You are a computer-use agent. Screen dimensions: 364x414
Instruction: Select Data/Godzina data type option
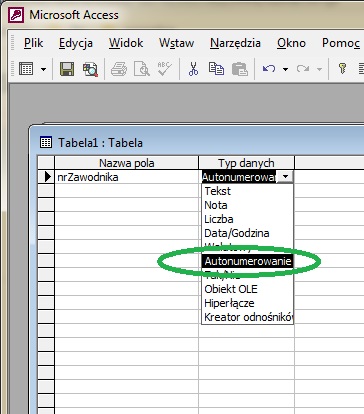pos(237,233)
